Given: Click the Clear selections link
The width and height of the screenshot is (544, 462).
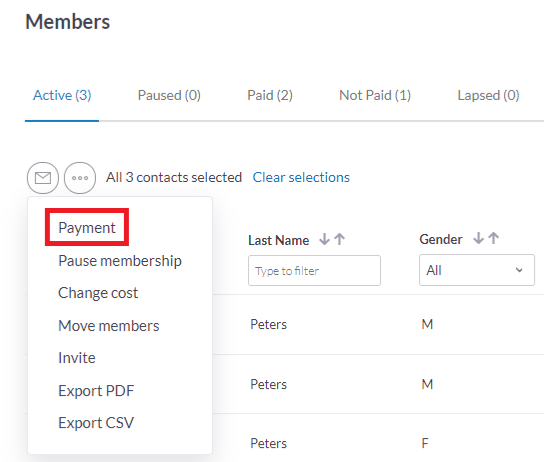Looking at the screenshot, I should (x=301, y=178).
